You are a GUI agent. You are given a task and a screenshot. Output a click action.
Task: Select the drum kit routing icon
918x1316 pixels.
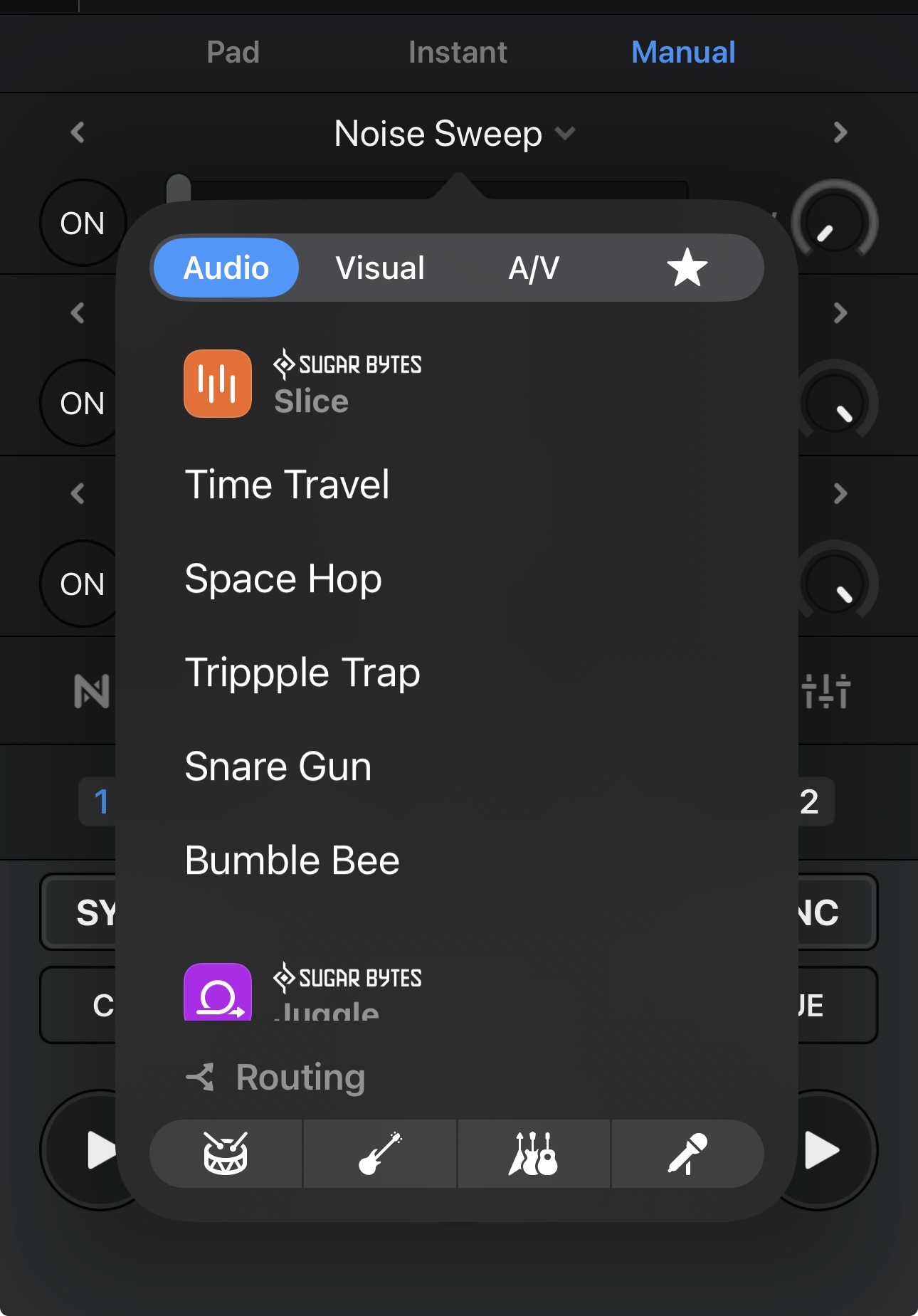click(x=226, y=1153)
